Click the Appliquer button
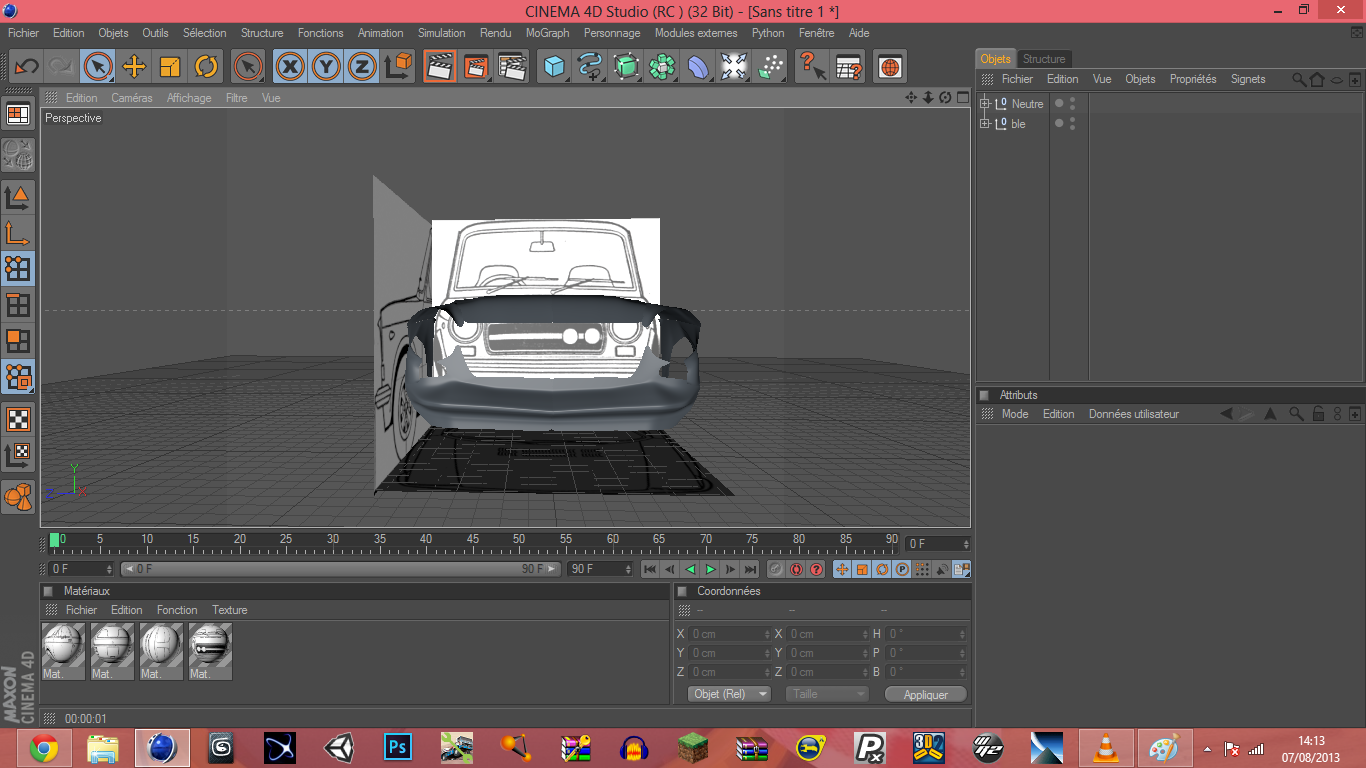The width and height of the screenshot is (1366, 768). (x=926, y=694)
